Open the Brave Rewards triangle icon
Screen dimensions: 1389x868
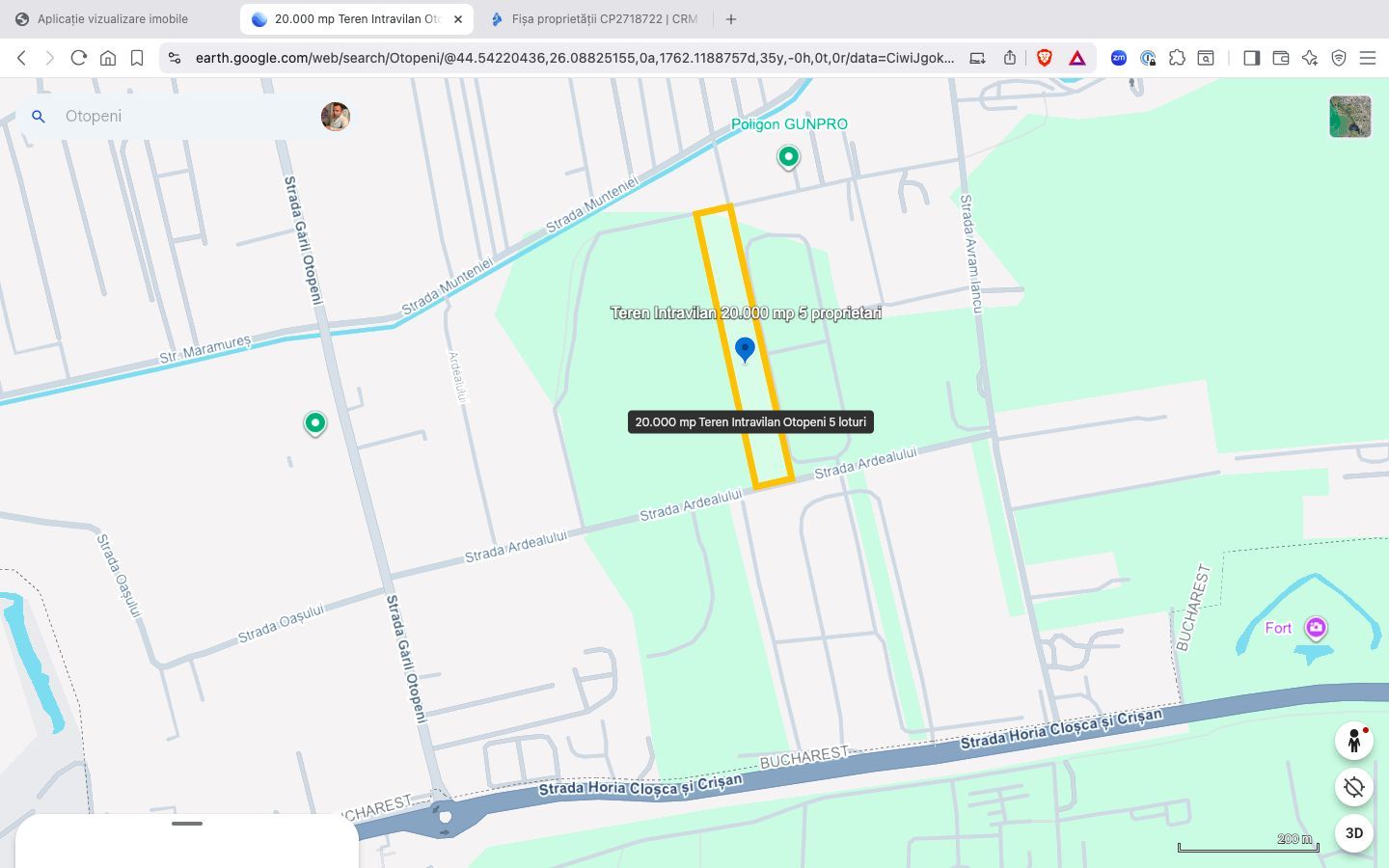click(1077, 58)
